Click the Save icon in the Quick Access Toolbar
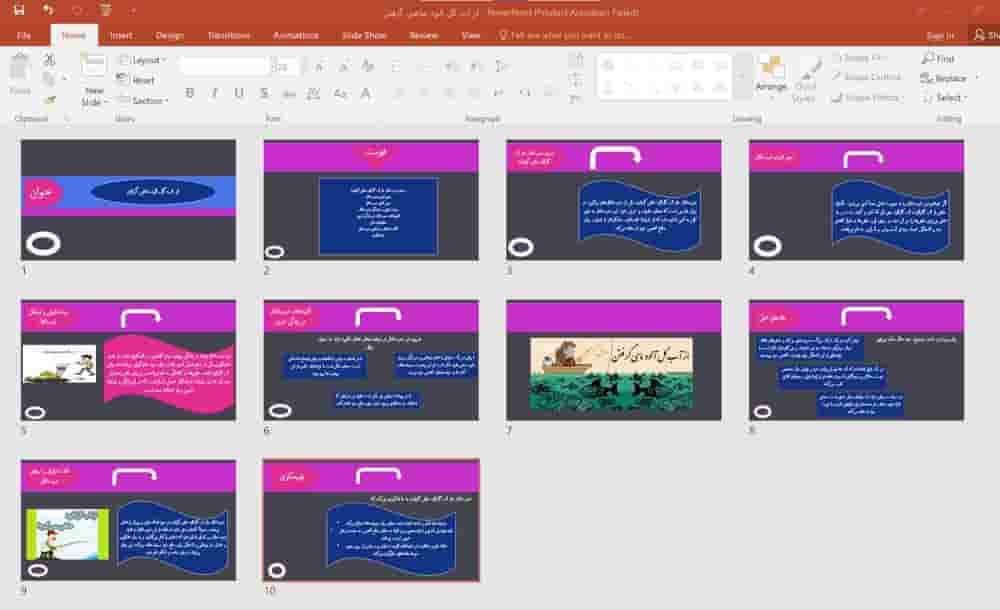Image resolution: width=1000 pixels, height=610 pixels. tap(19, 10)
